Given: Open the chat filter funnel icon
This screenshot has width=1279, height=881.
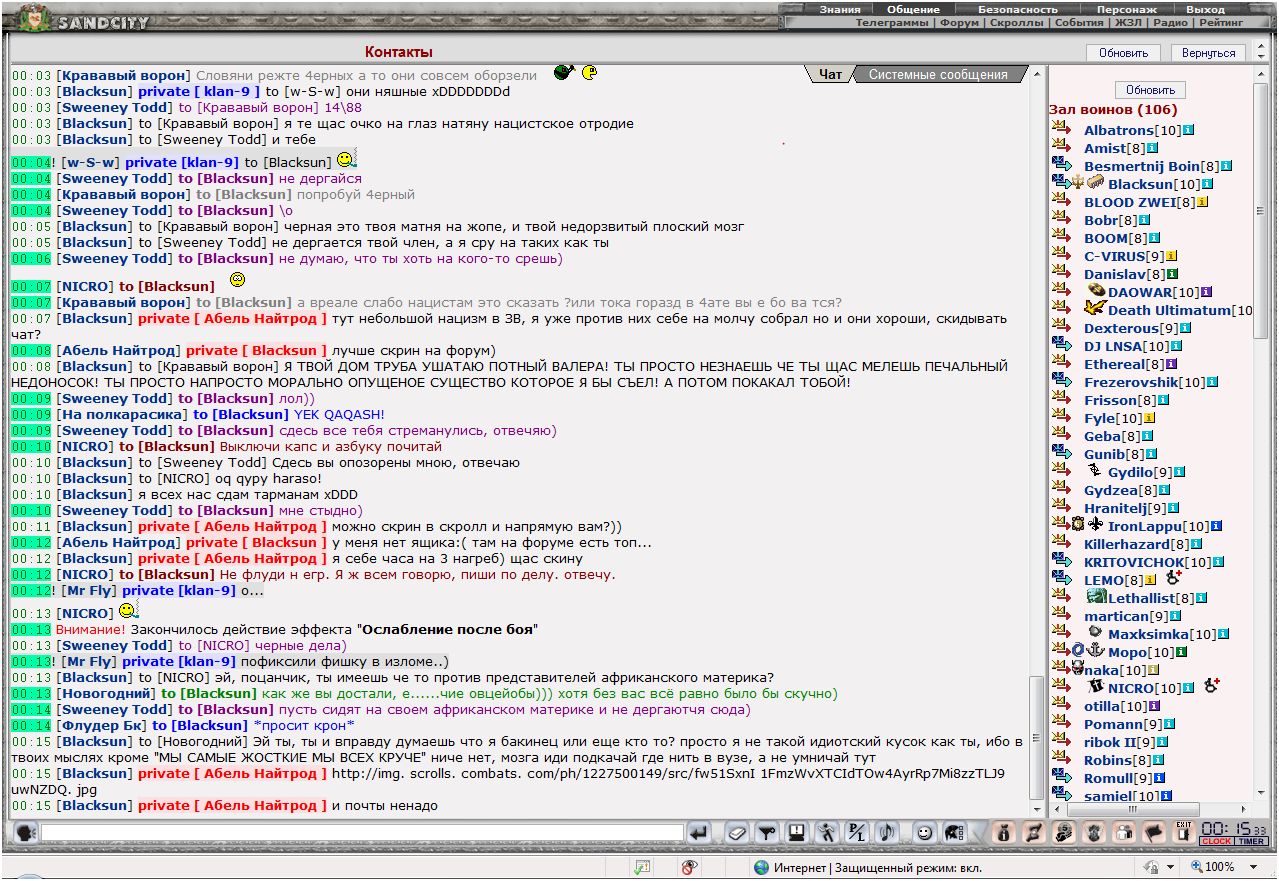Looking at the screenshot, I should tap(767, 832).
